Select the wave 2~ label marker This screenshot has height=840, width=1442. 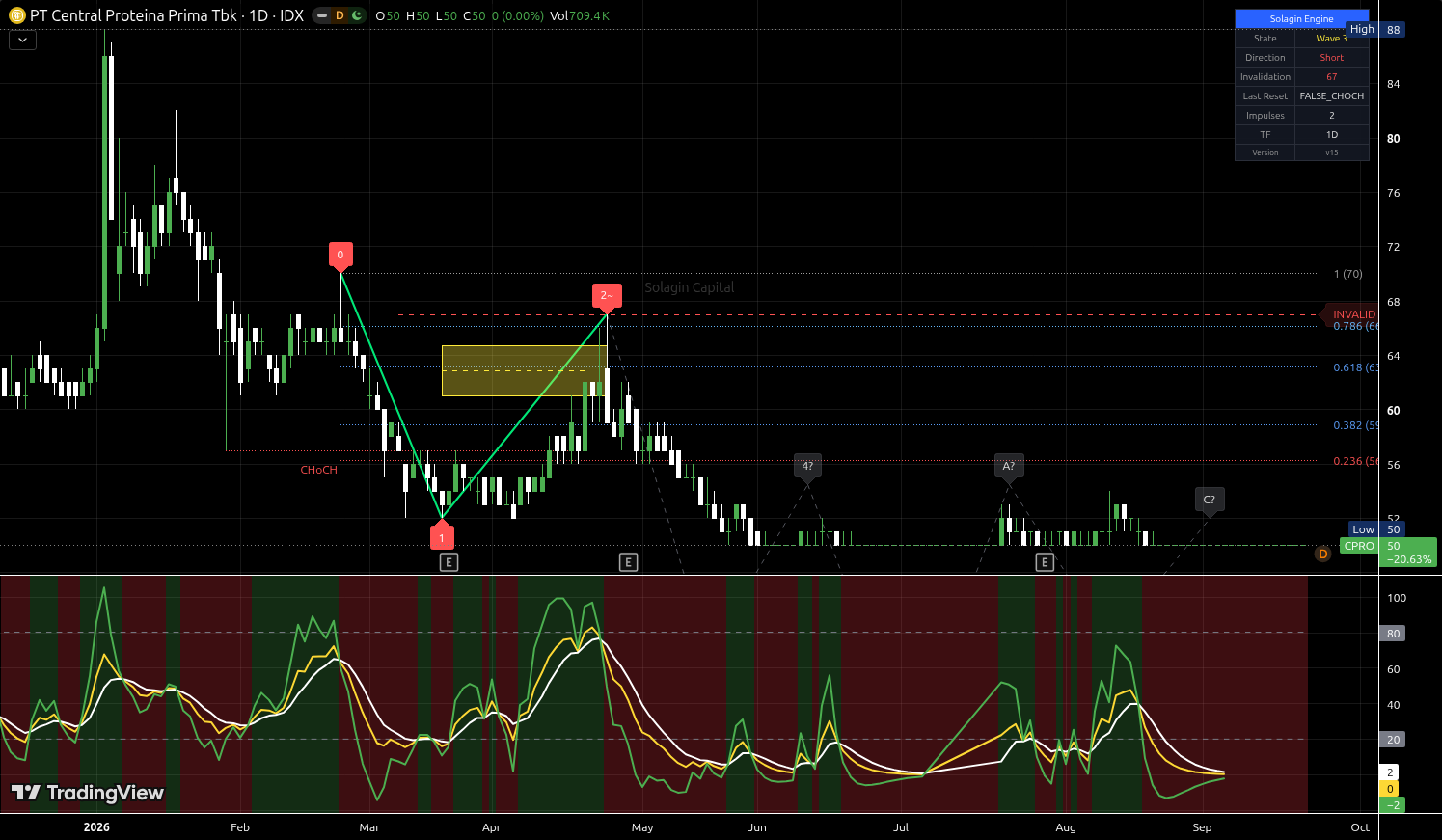pyautogui.click(x=607, y=295)
